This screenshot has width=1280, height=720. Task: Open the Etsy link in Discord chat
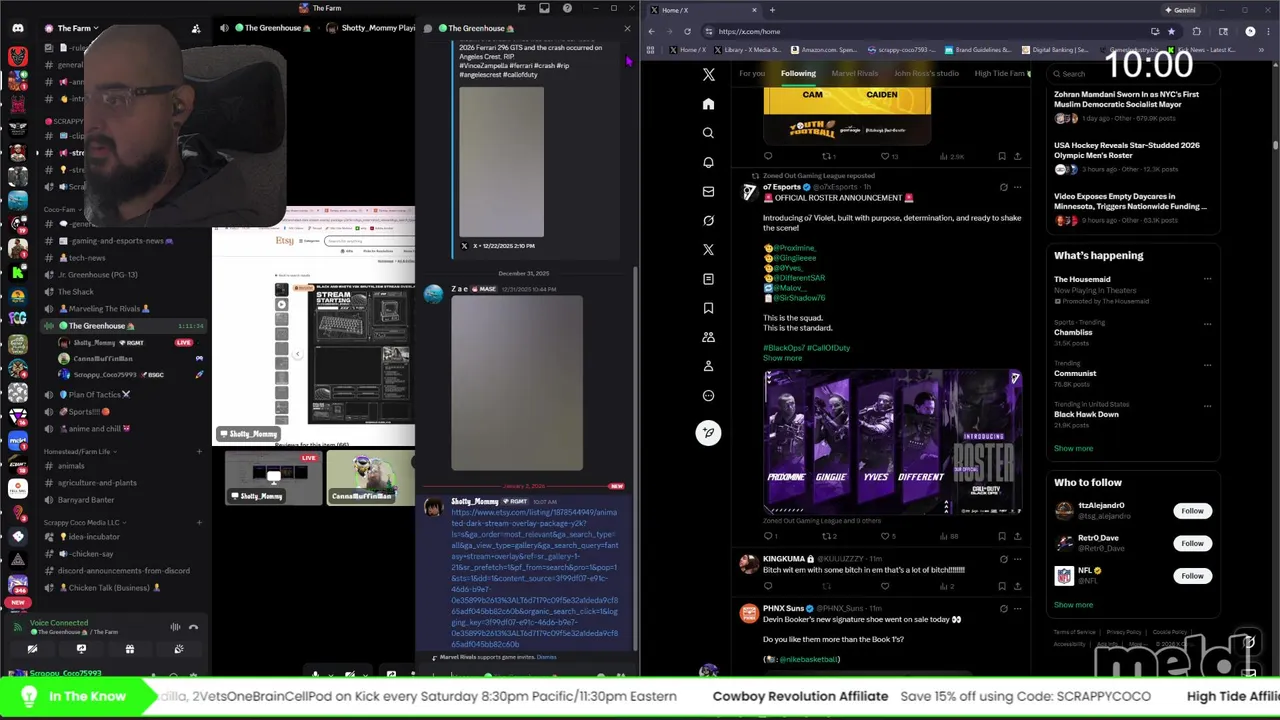[535, 578]
